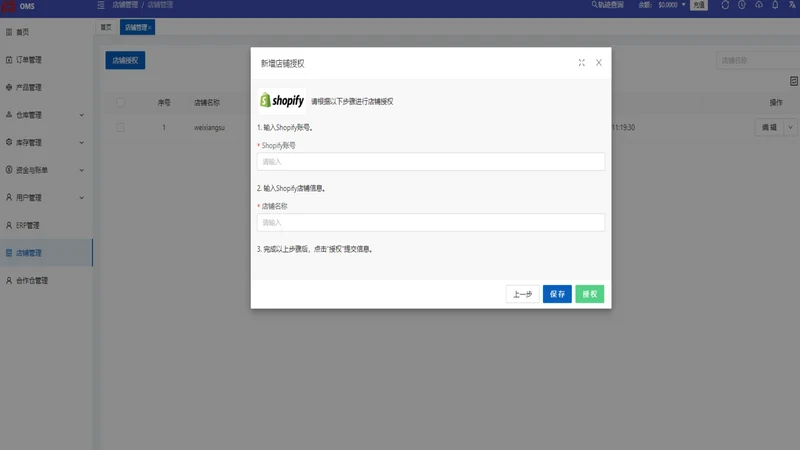Click the cloud download icon
800x450 pixels.
tap(759, 5)
